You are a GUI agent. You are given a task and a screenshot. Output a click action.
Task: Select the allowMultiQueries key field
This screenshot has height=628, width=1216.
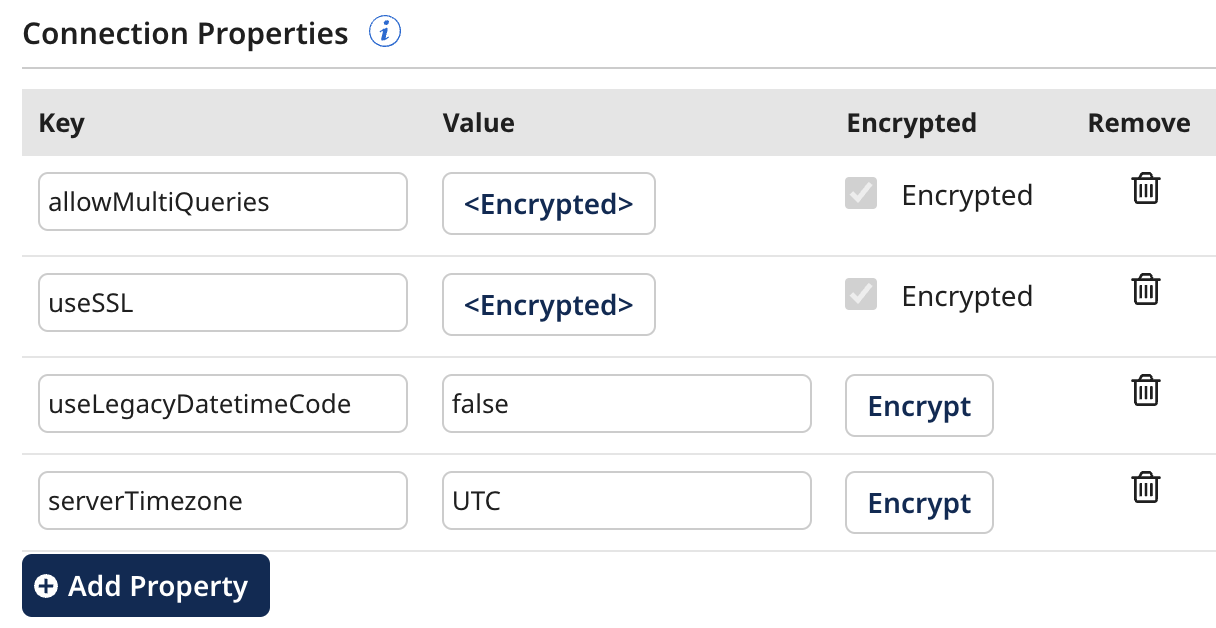pos(222,201)
